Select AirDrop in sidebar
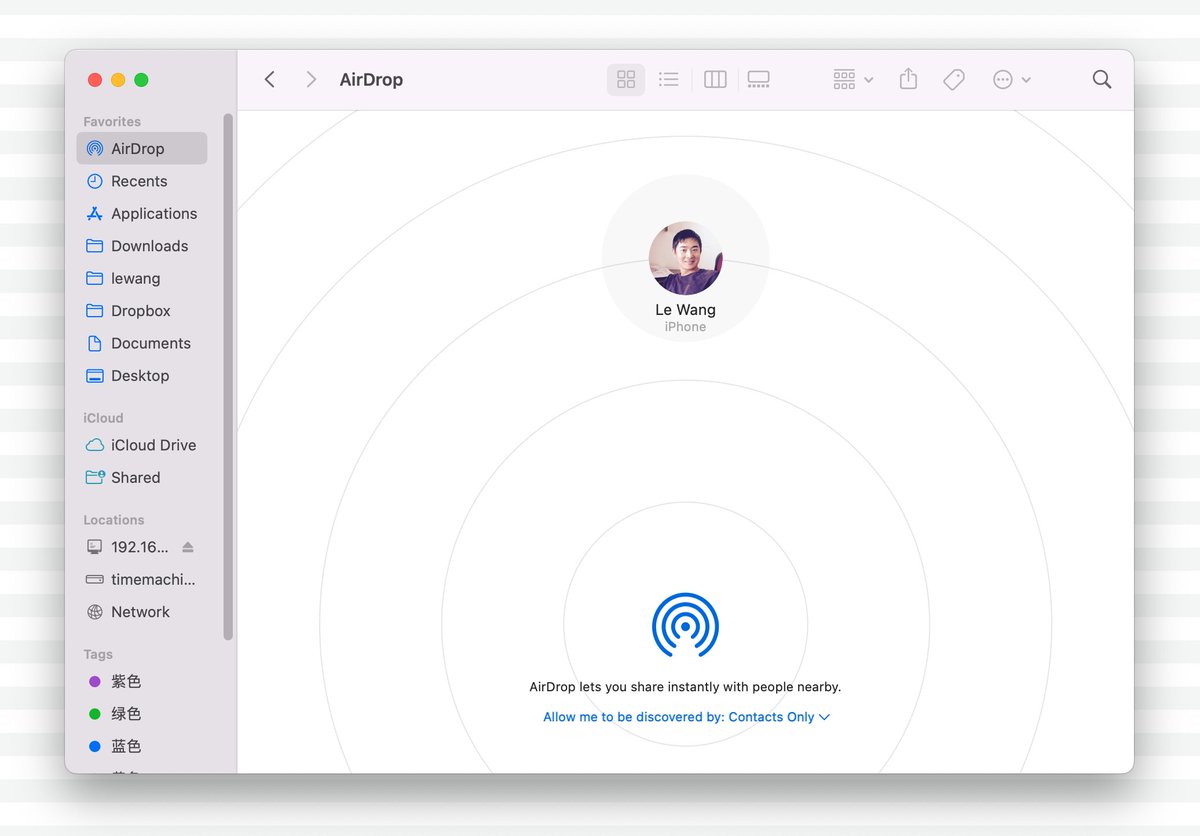1200x836 pixels. coord(142,148)
